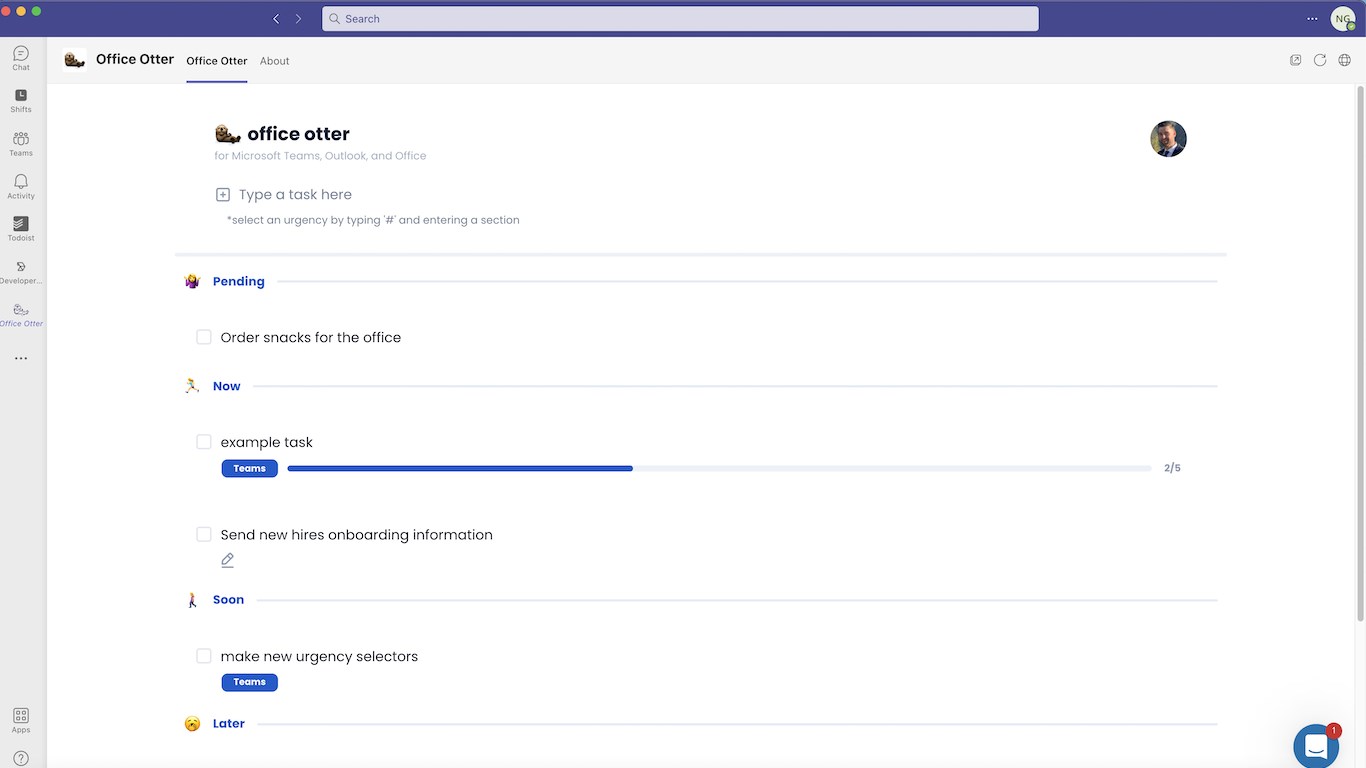Viewport: 1366px width, 768px height.
Task: Open the Activity bell
Action: (21, 186)
